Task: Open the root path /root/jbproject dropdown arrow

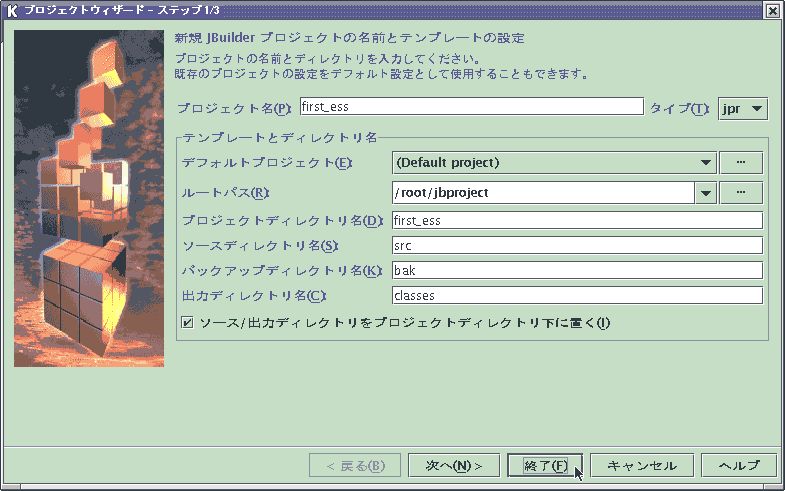Action: [x=706, y=193]
